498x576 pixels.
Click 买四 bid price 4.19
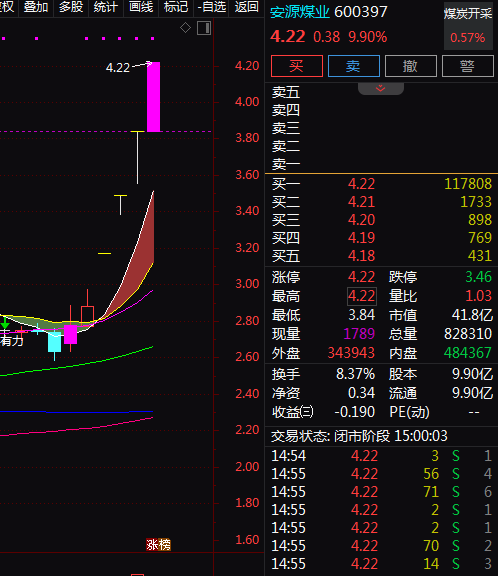point(361,238)
